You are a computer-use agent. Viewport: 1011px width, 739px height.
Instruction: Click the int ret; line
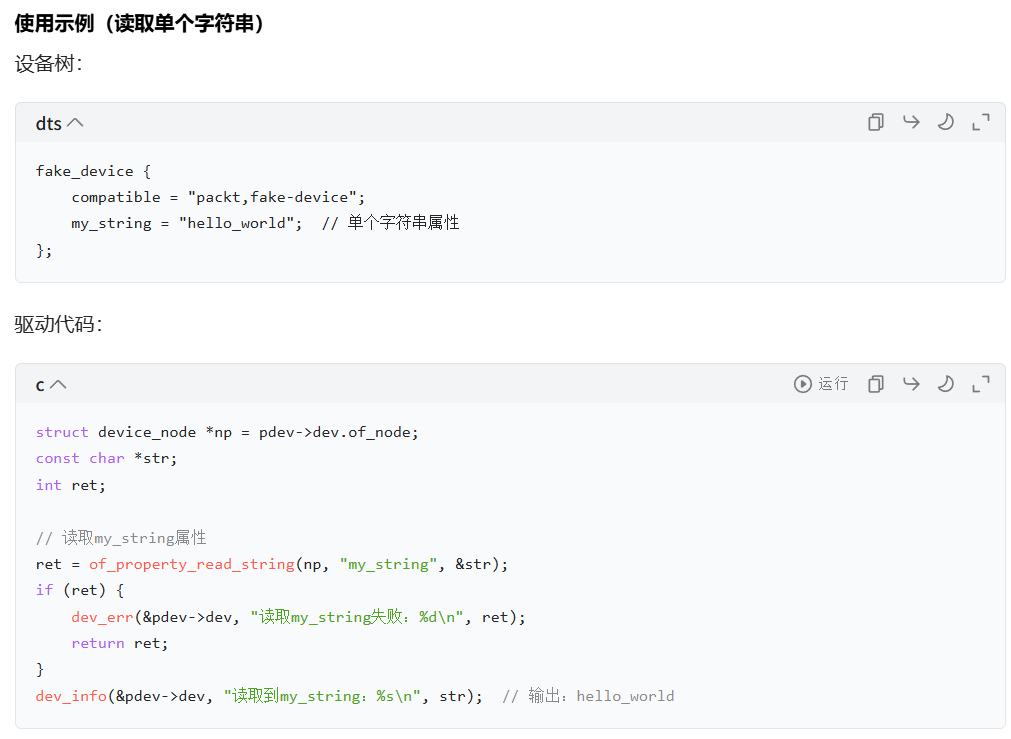[71, 485]
